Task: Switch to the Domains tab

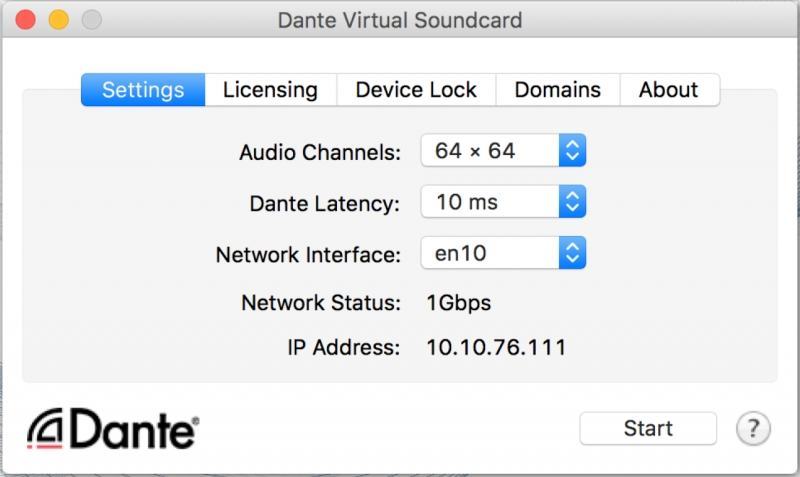Action: (x=558, y=90)
